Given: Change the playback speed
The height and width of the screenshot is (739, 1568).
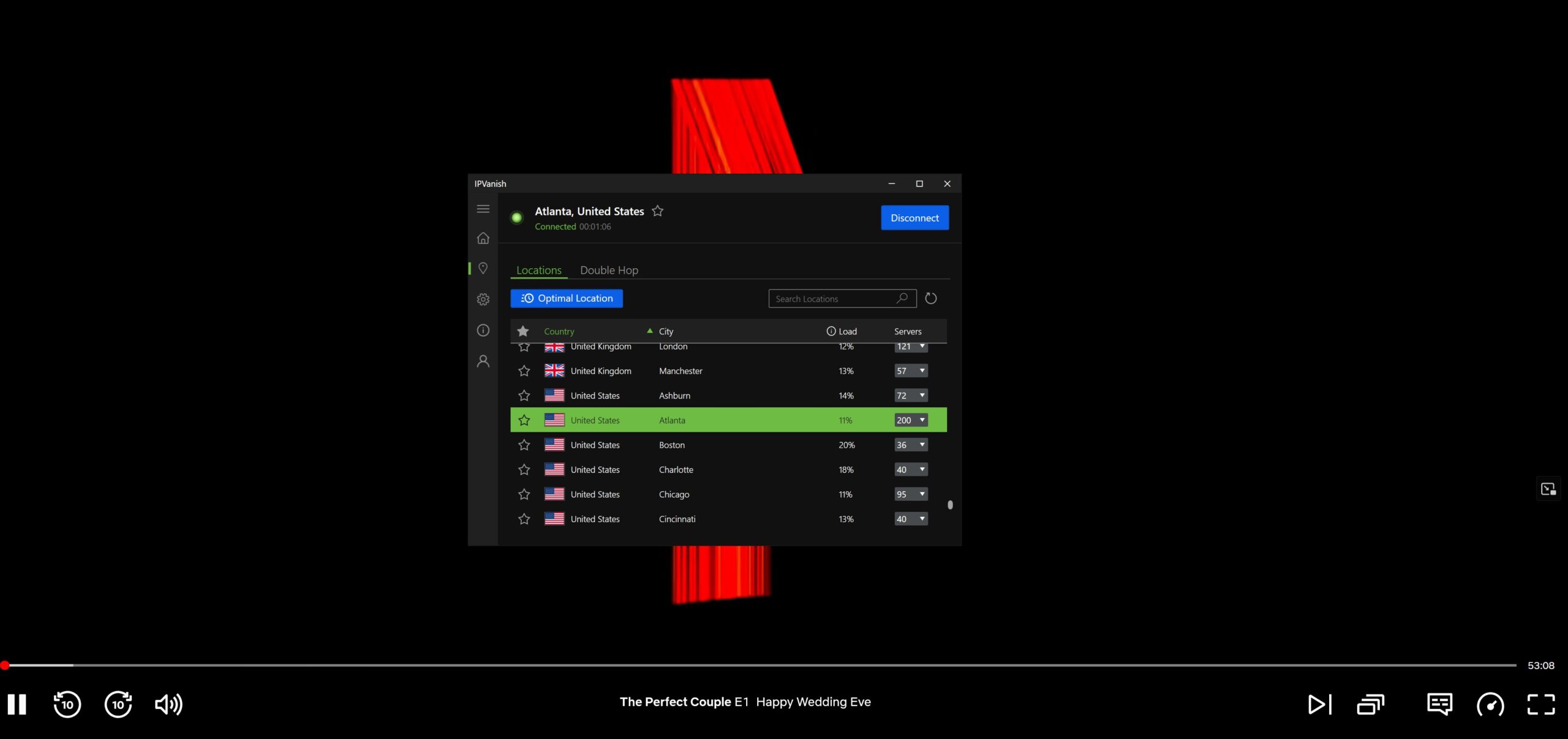Looking at the screenshot, I should pyautogui.click(x=1490, y=704).
